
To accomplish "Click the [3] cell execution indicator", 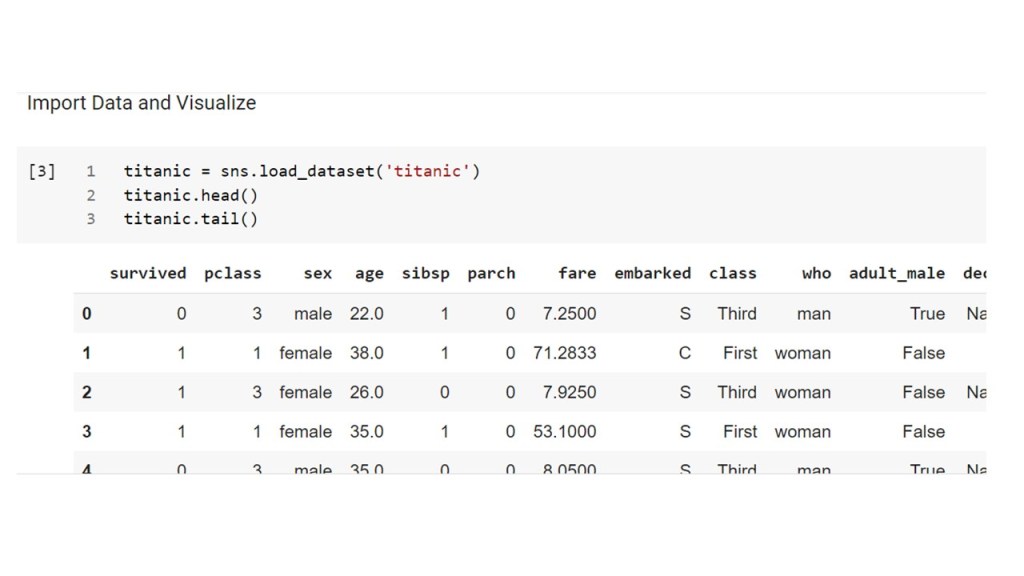I will (x=41, y=171).
